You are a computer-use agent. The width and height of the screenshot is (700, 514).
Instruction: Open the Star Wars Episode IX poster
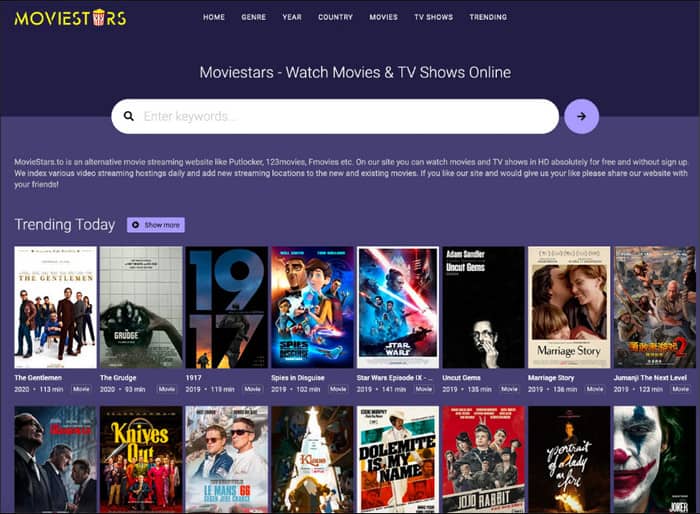pyautogui.click(x=398, y=307)
